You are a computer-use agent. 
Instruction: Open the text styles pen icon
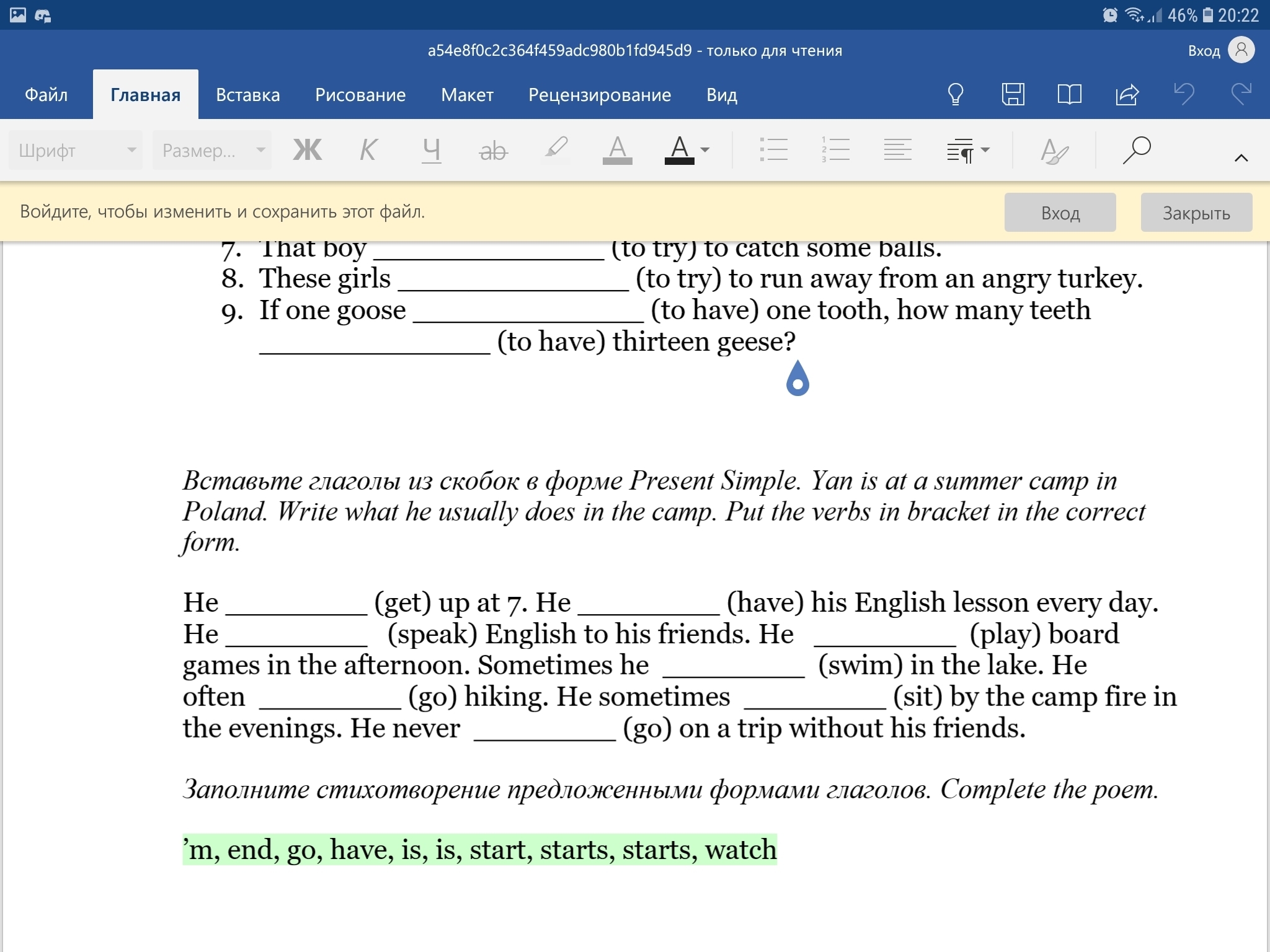coord(1054,151)
